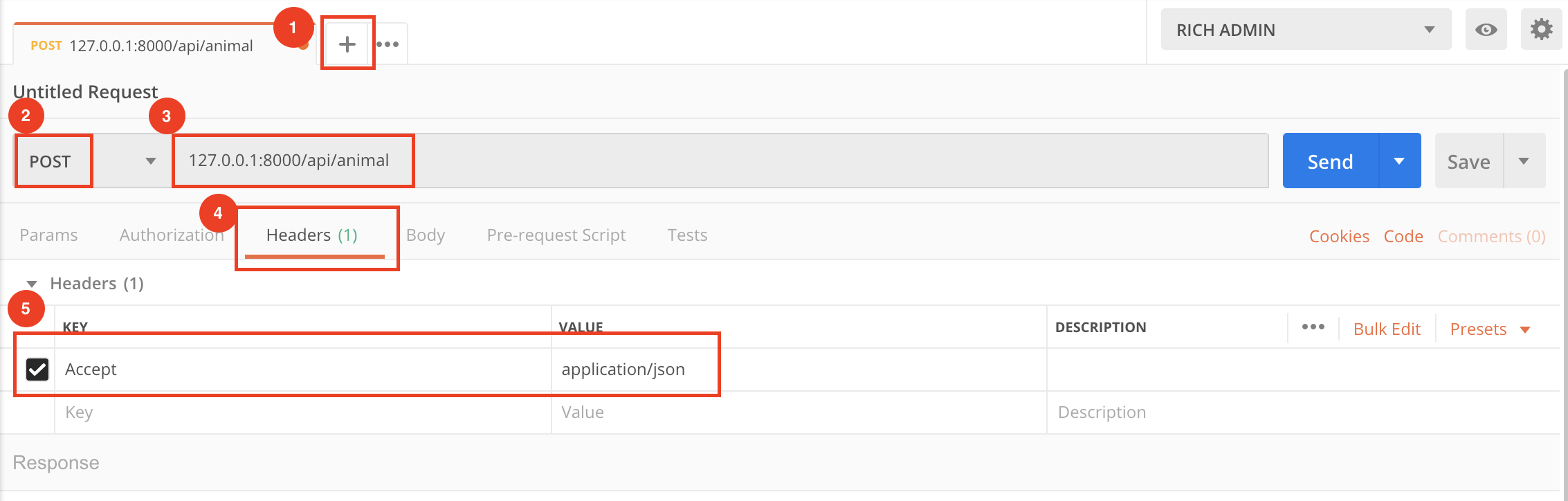Open the Cookies link
The height and width of the screenshot is (501, 1568).
pos(1339,237)
